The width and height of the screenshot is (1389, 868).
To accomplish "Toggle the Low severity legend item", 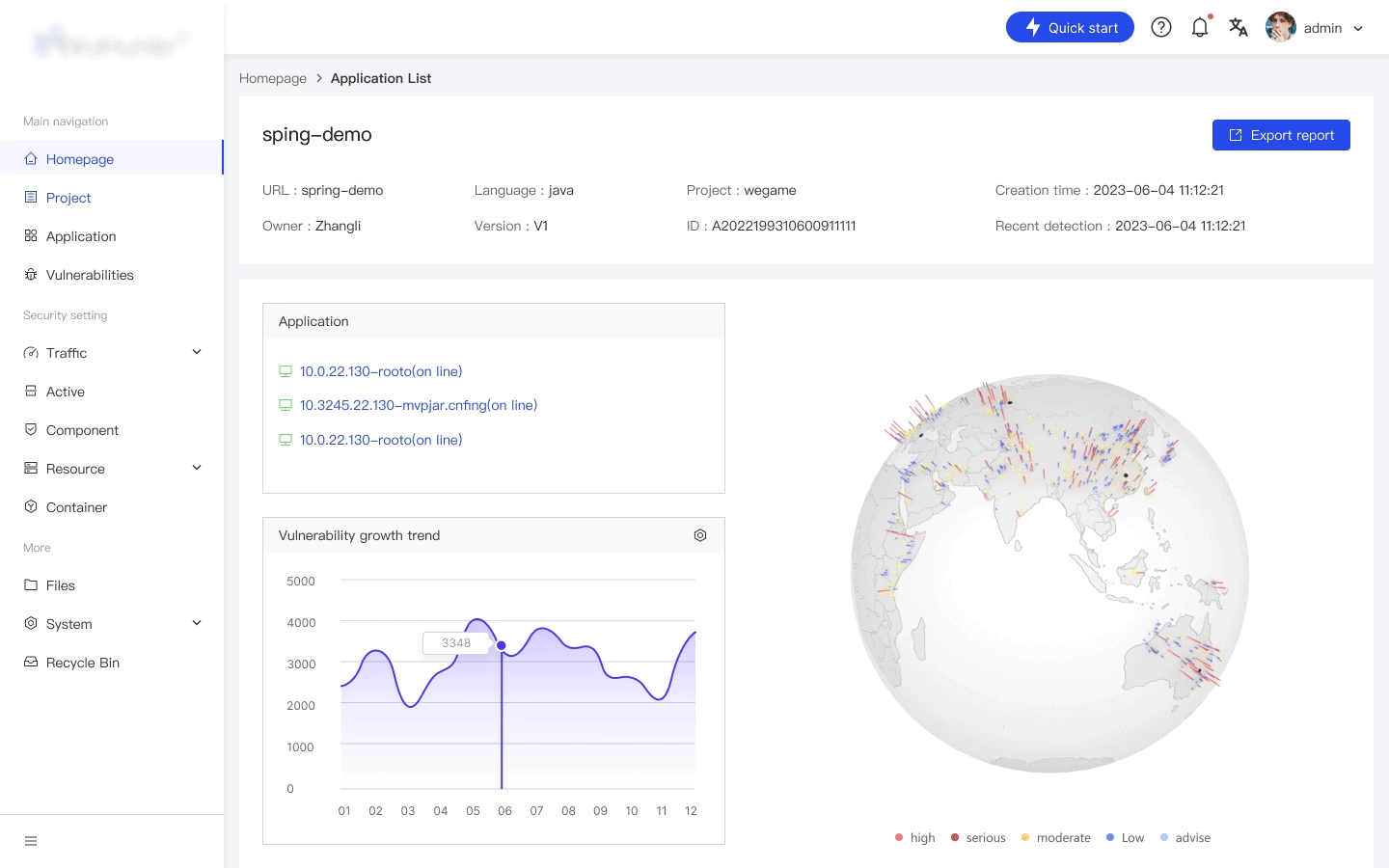I will click(x=1125, y=837).
